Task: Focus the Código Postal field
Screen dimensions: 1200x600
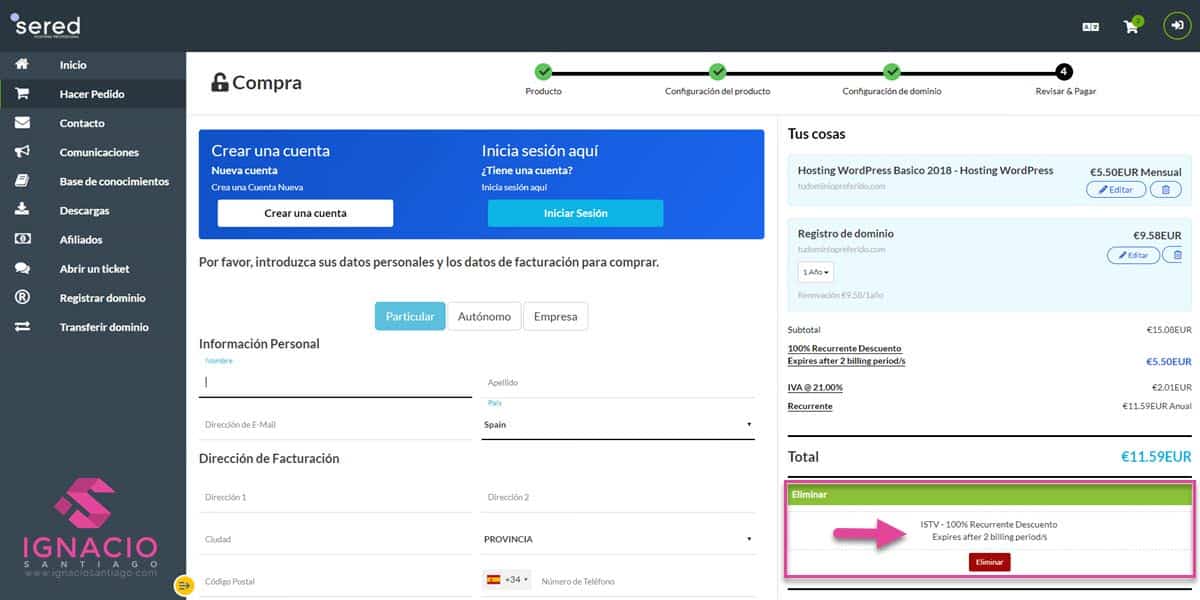Action: [335, 581]
